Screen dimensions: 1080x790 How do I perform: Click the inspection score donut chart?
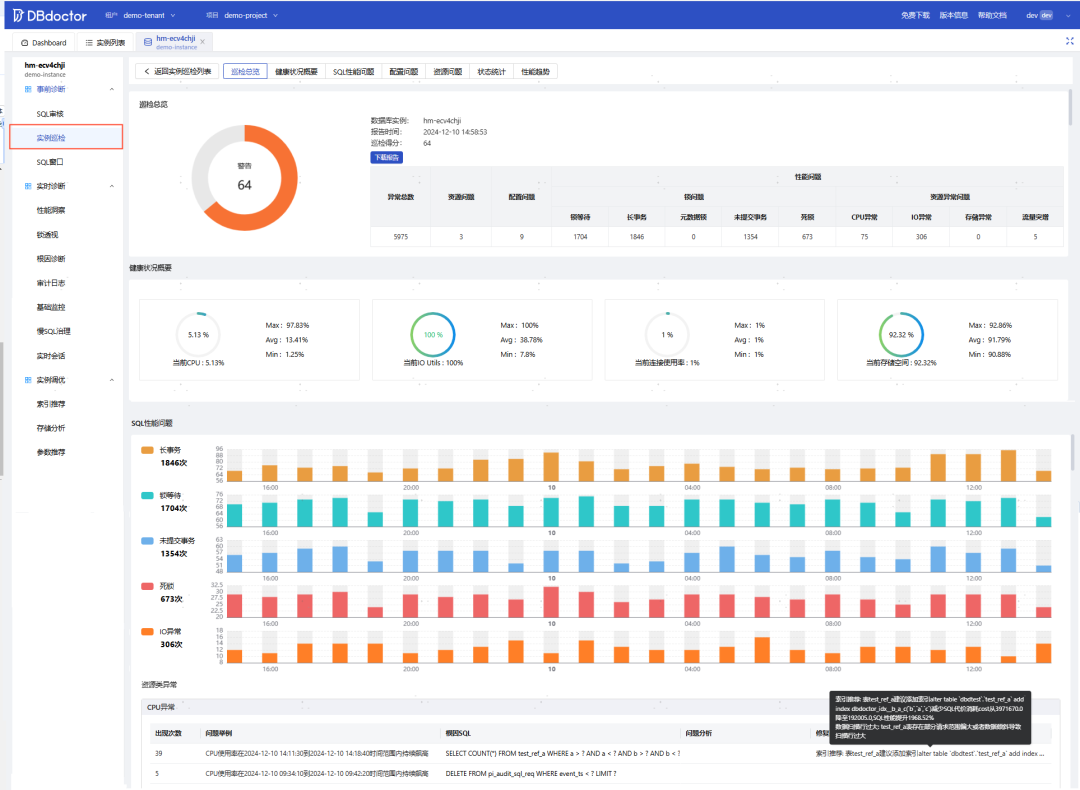[x=245, y=178]
